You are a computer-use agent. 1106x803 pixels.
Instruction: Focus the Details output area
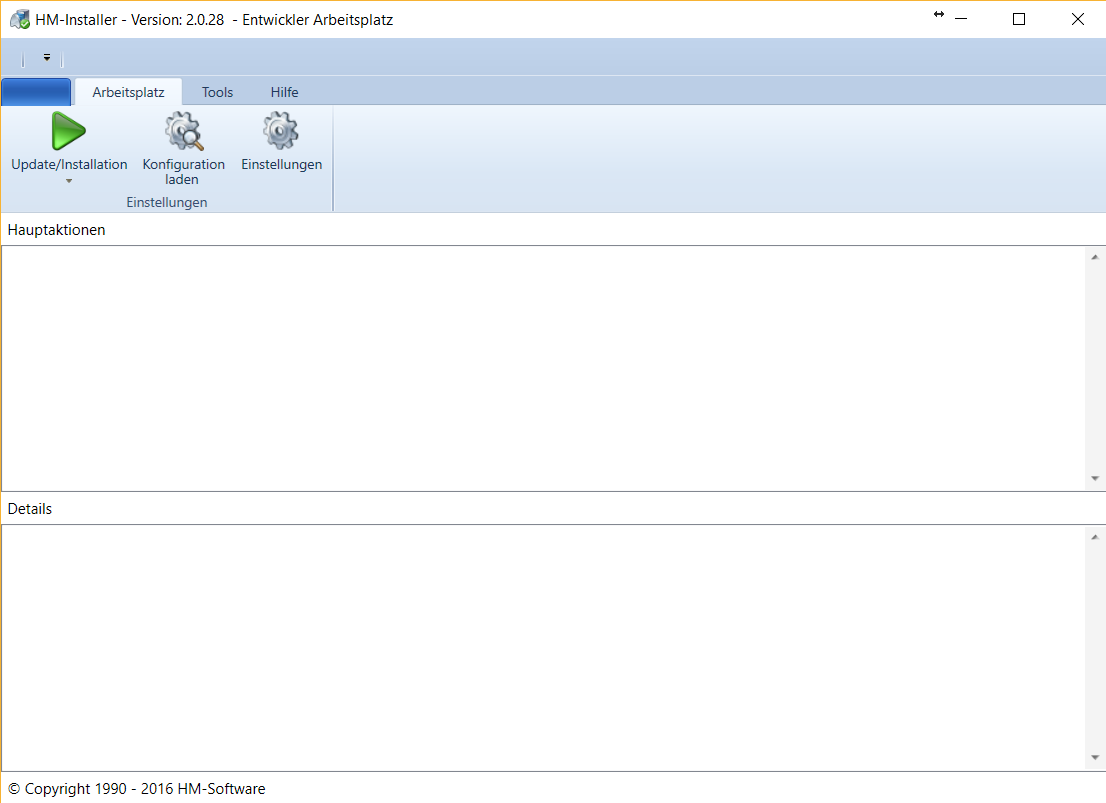tap(540, 647)
